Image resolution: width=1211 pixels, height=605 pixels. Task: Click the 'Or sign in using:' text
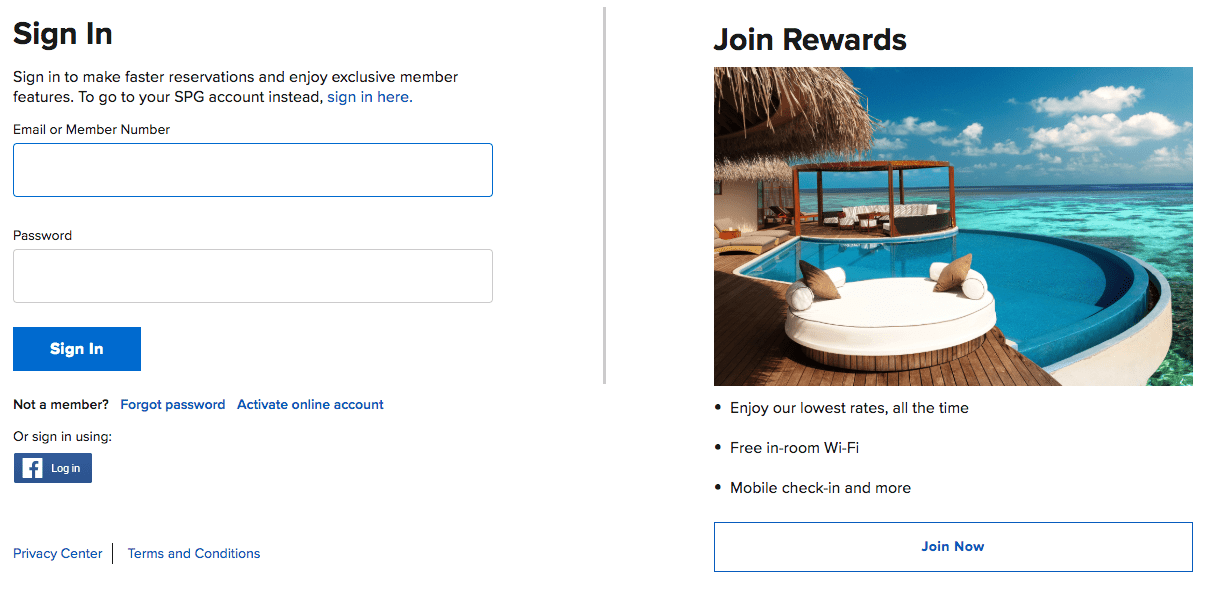(63, 437)
